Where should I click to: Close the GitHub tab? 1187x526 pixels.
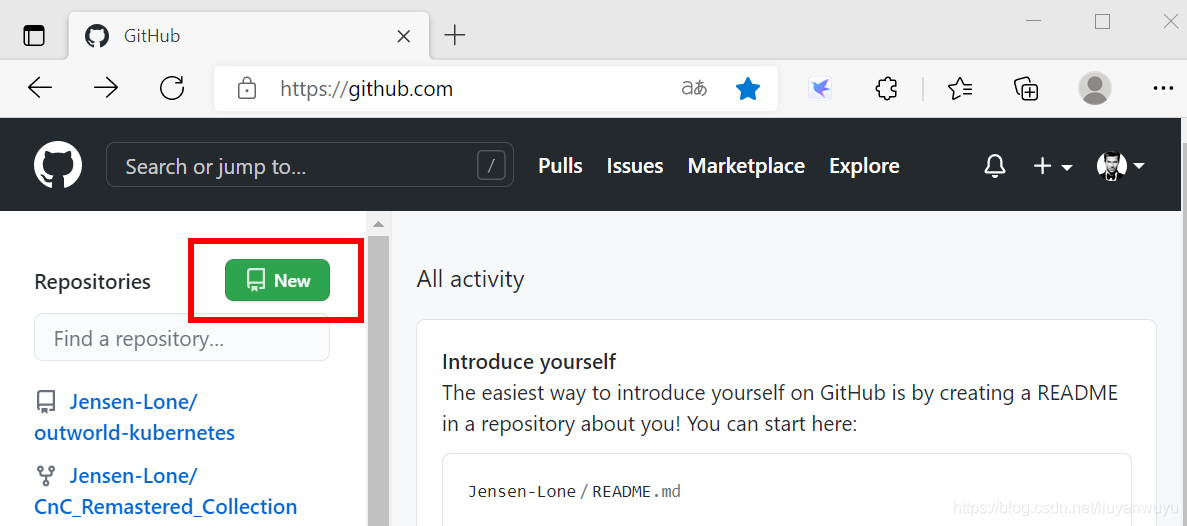[403, 36]
